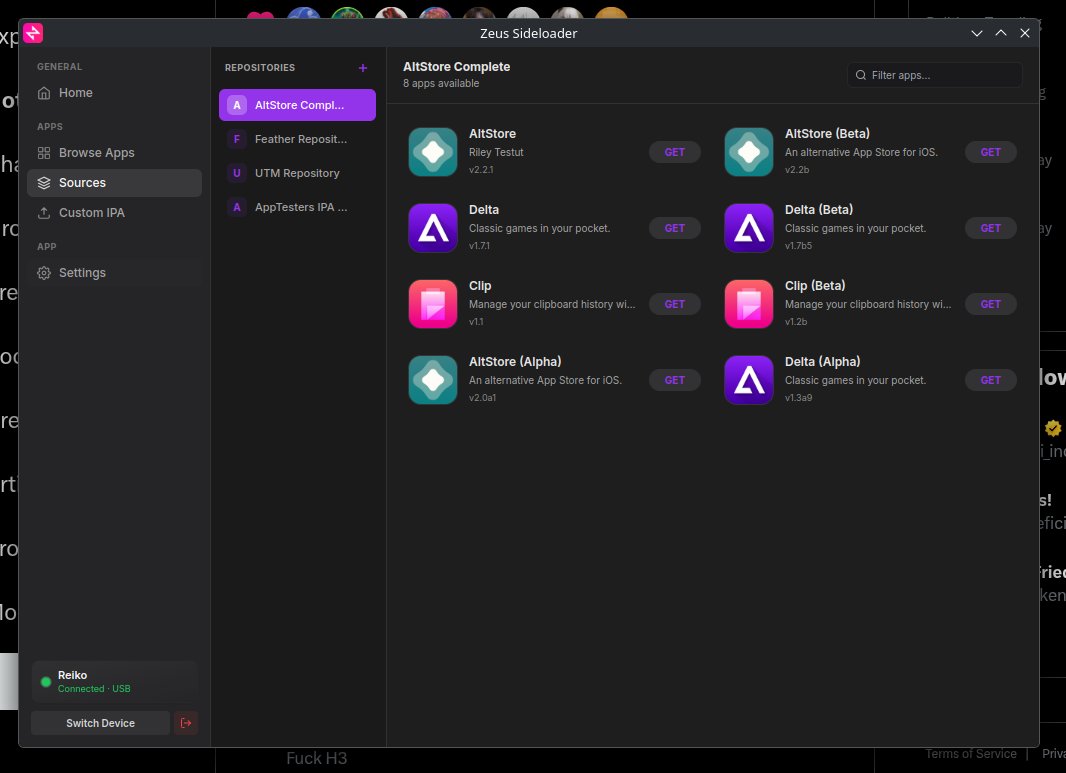
Task: Add a new repository with plus icon
Action: point(363,68)
